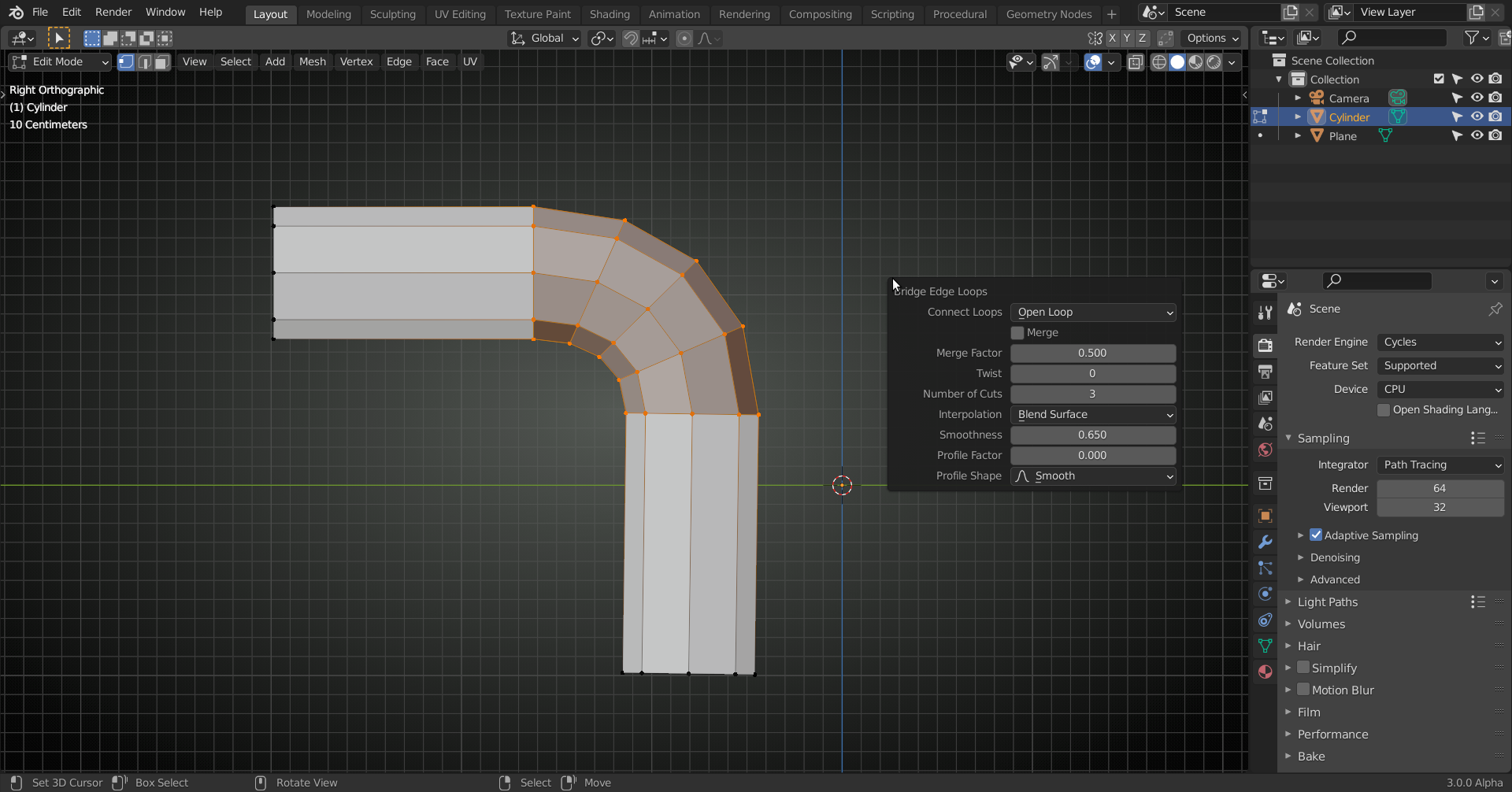The height and width of the screenshot is (792, 1512).
Task: Open the Connect Loops dropdown
Action: pos(1093,313)
